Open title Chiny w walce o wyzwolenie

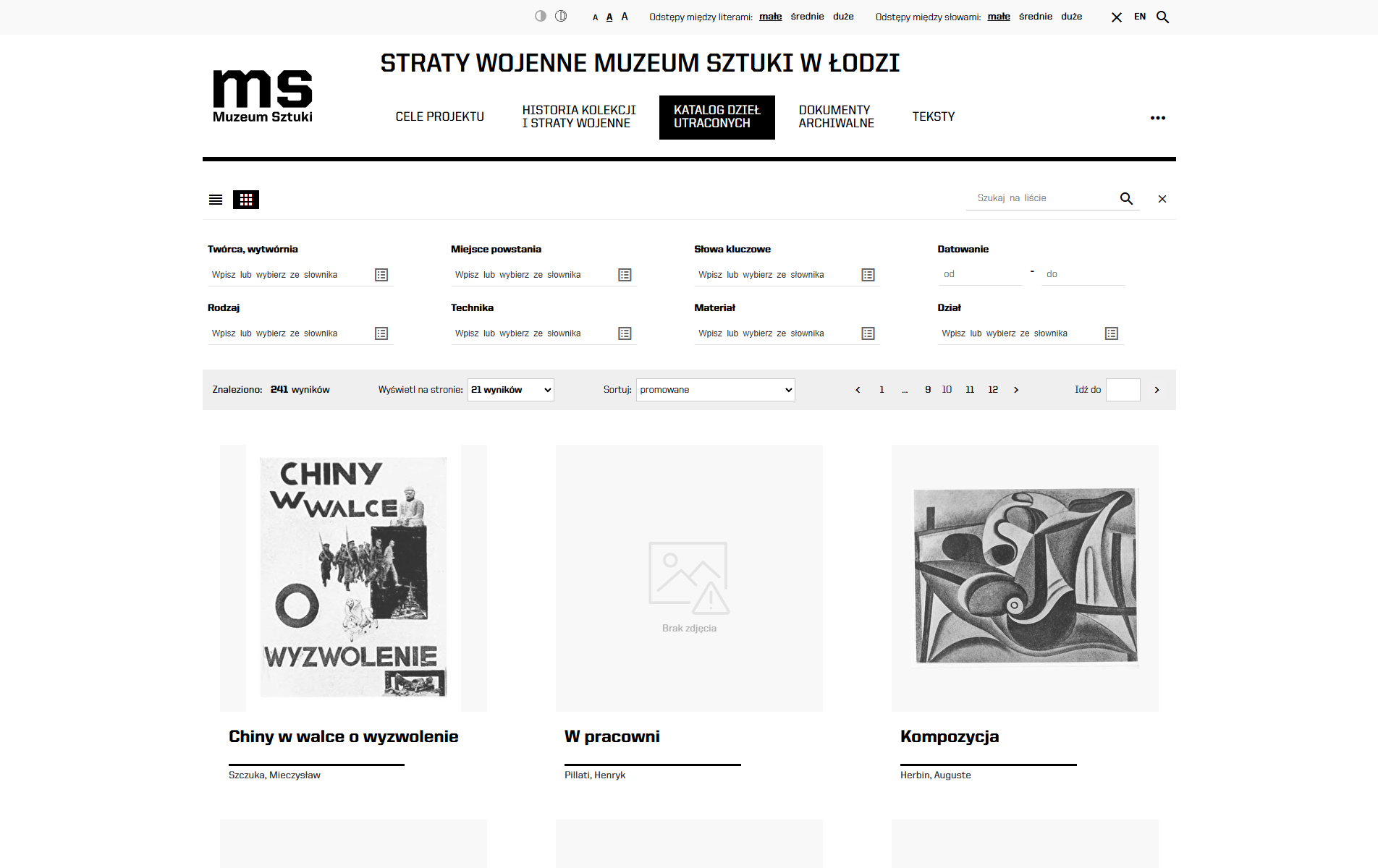[344, 736]
